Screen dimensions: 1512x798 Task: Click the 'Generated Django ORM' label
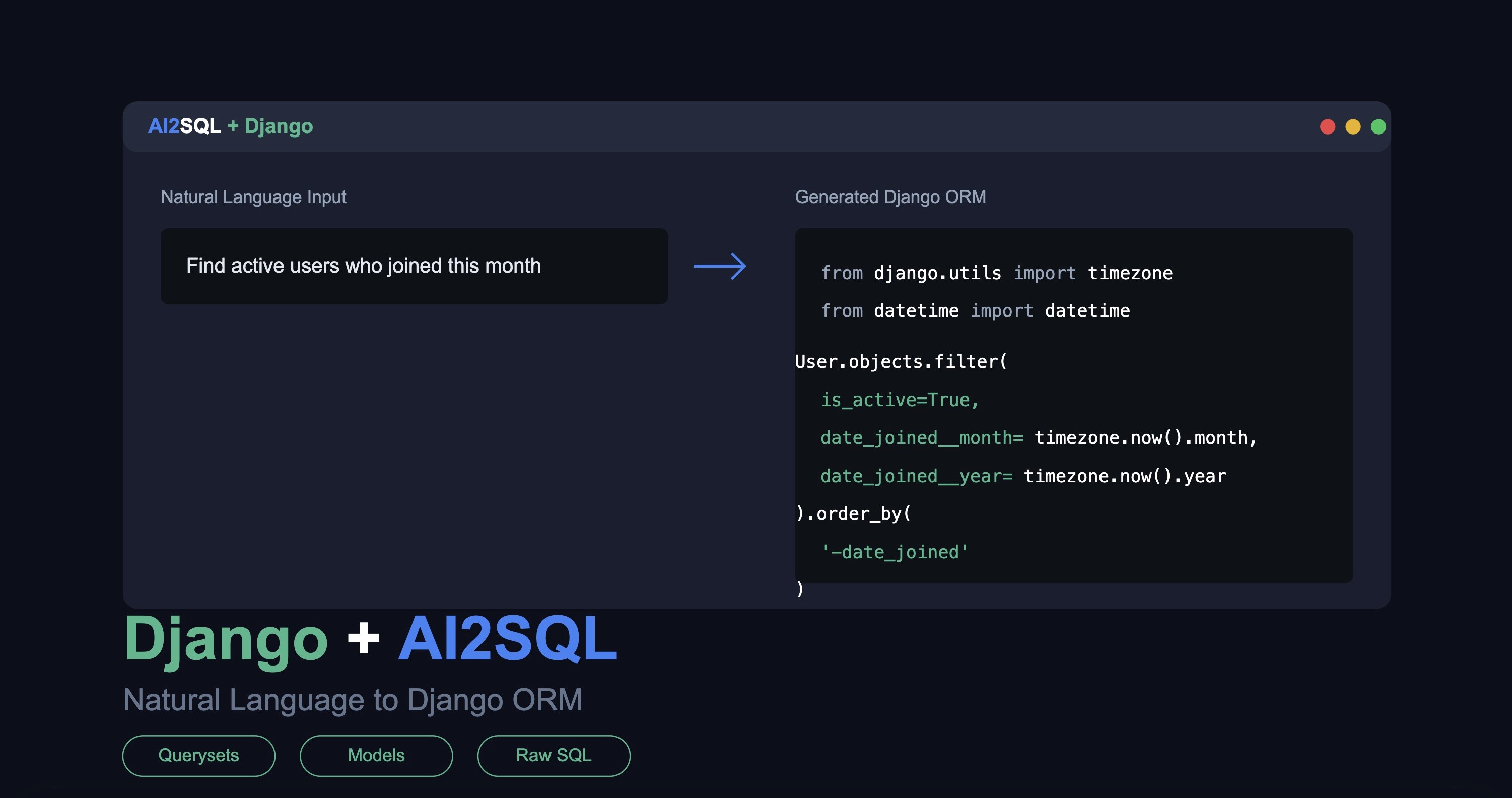(890, 196)
